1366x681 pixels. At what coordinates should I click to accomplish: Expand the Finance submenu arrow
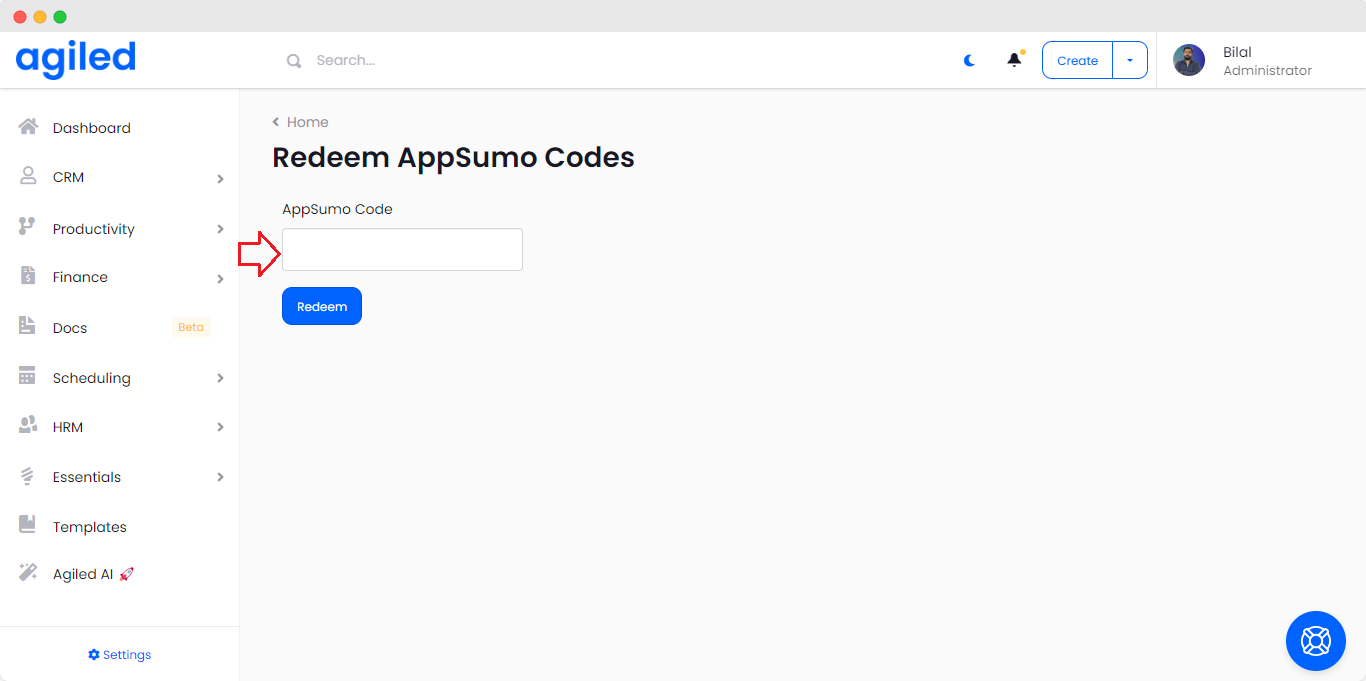coord(220,279)
